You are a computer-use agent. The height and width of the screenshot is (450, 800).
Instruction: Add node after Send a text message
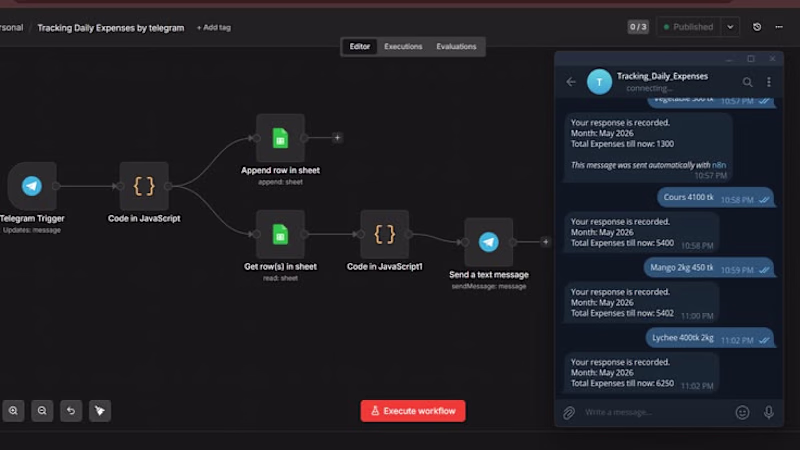tap(545, 242)
